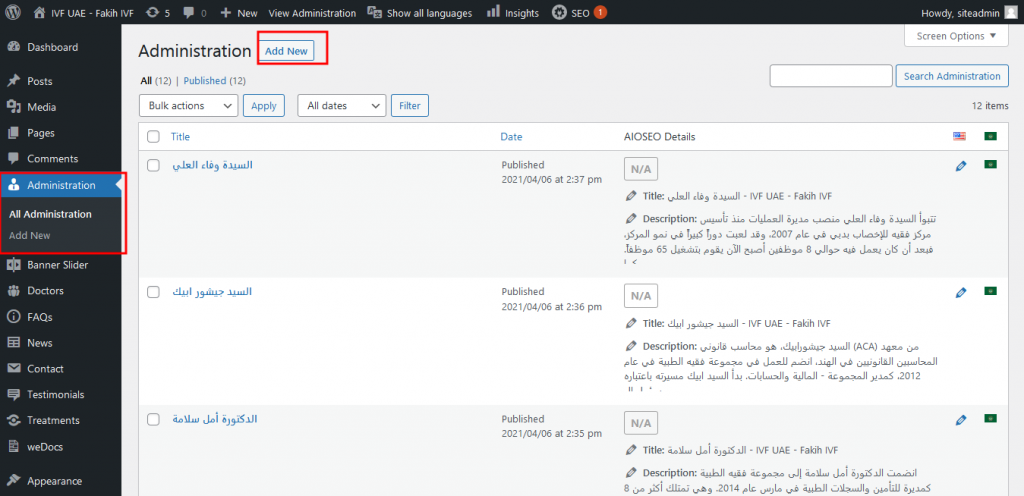Viewport: 1024px width, 496px height.
Task: Click Arabic flag in جيشور ابيك row
Action: pyautogui.click(x=991, y=291)
